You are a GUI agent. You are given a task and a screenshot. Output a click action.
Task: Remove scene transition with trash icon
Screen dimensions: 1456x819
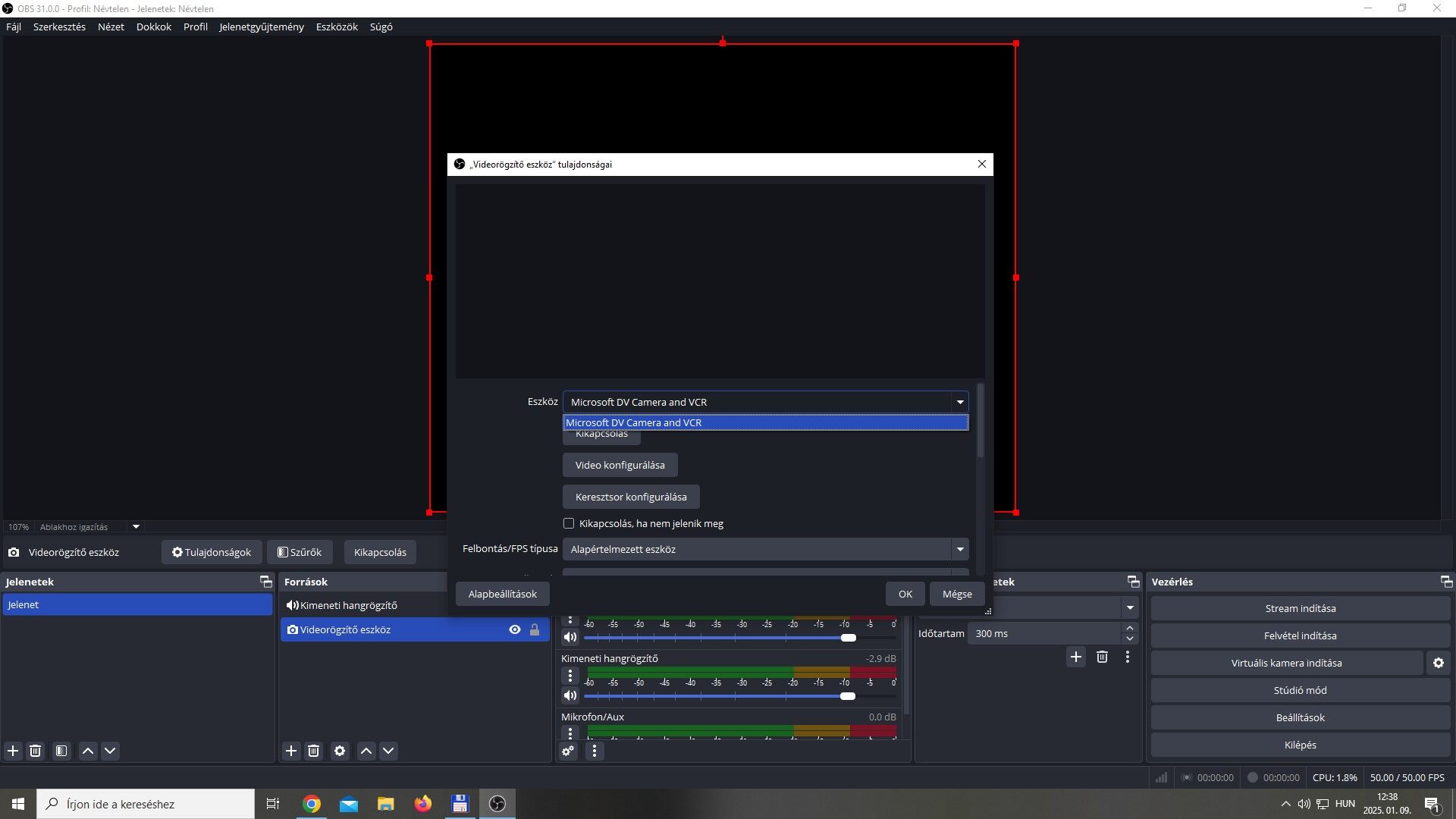(1102, 657)
